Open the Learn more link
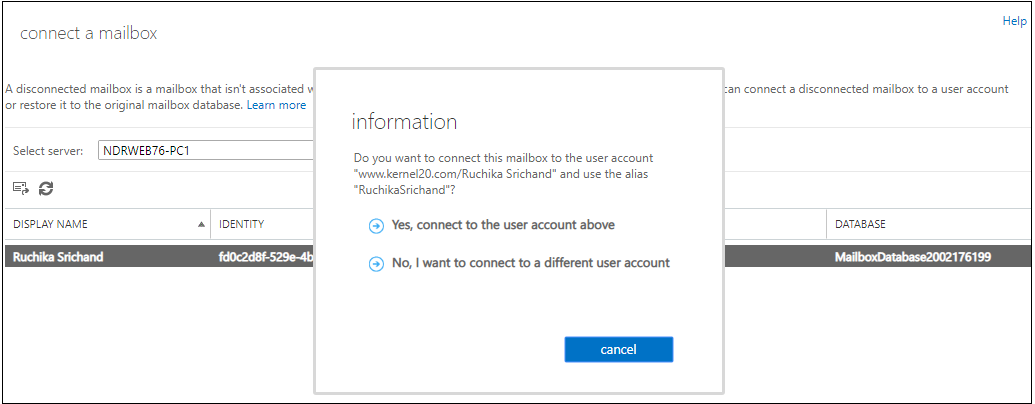This screenshot has width=1035, height=404. [x=276, y=105]
